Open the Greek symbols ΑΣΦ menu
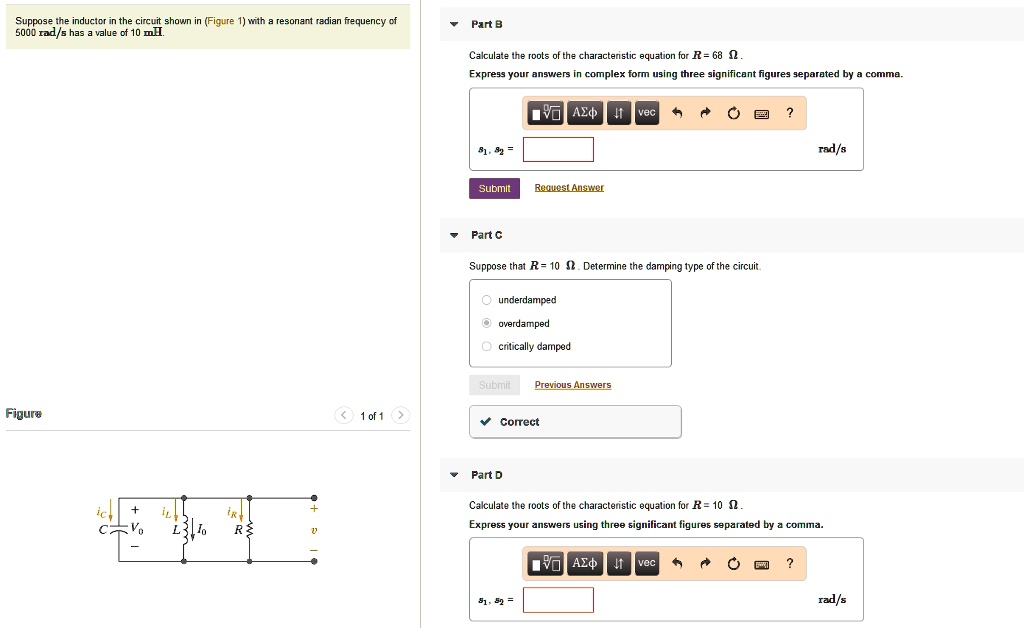Image resolution: width=1024 pixels, height=628 pixels. coord(584,113)
